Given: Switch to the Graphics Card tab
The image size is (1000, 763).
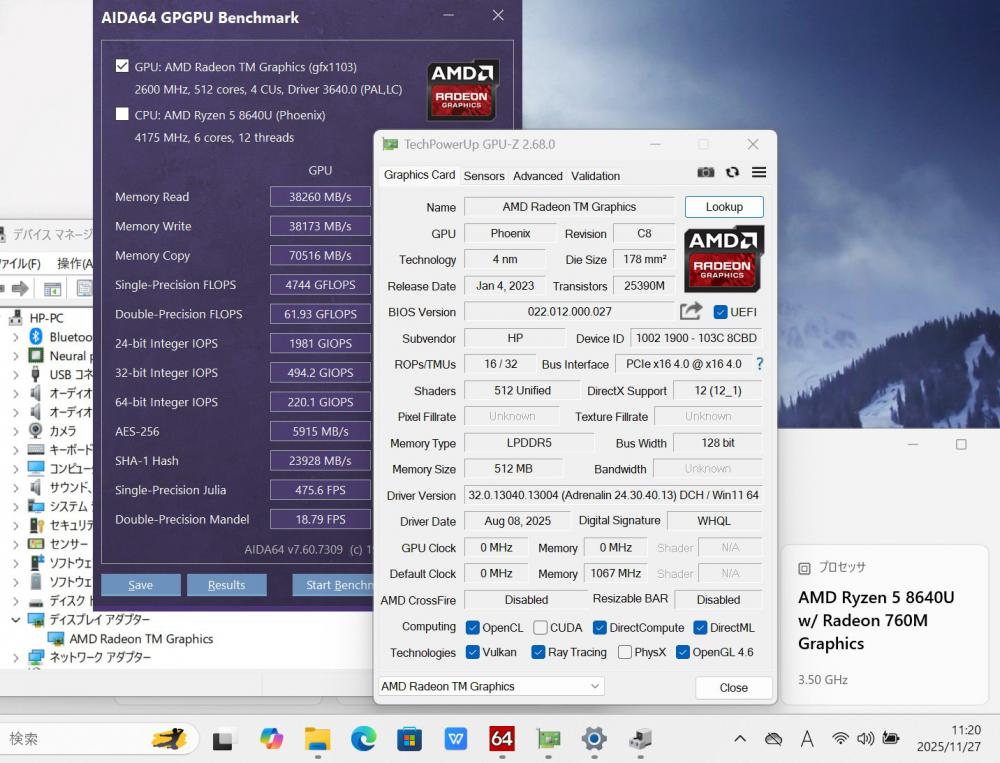Looking at the screenshot, I should click(419, 175).
